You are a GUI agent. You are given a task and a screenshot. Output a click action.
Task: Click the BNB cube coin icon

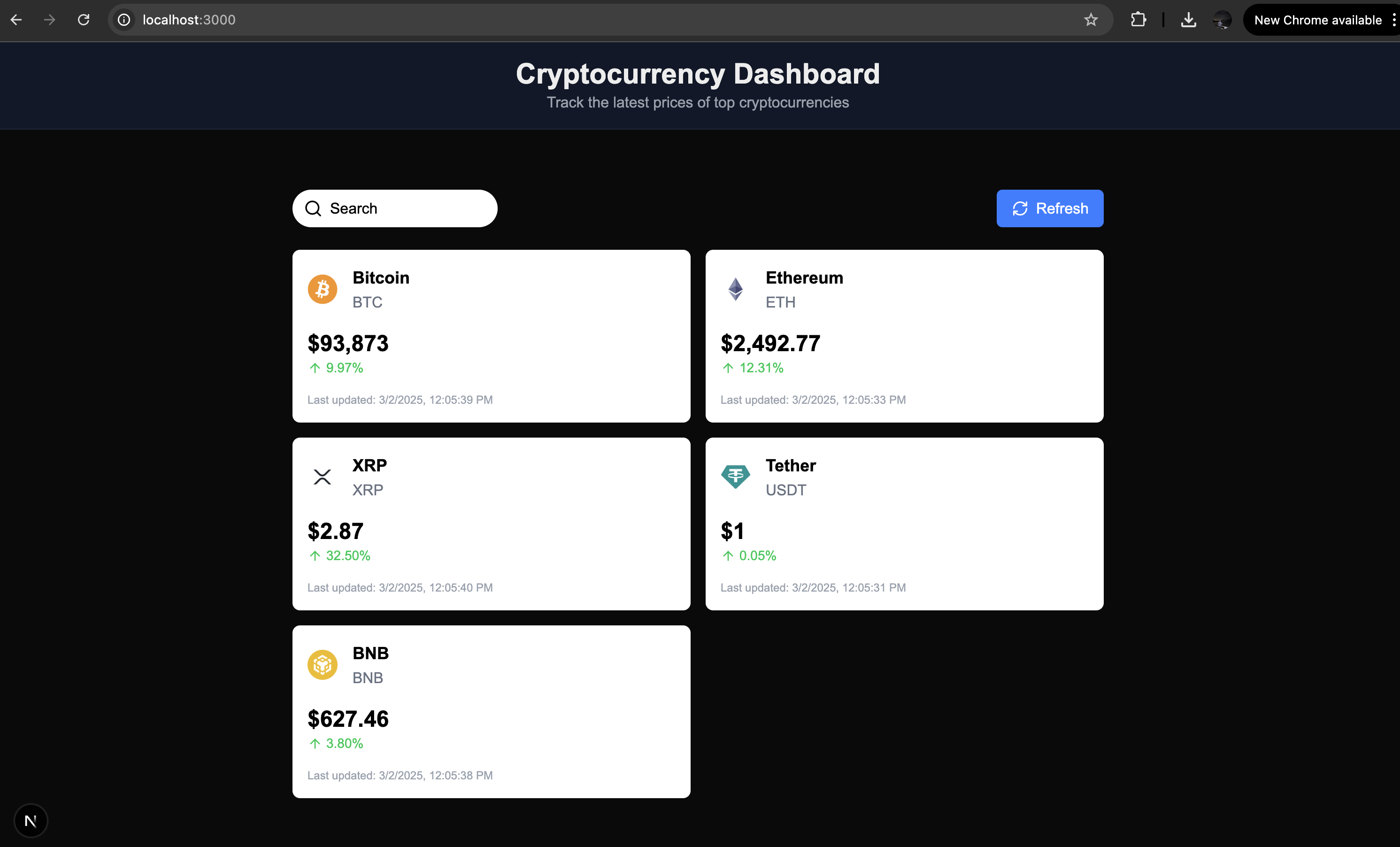[322, 664]
